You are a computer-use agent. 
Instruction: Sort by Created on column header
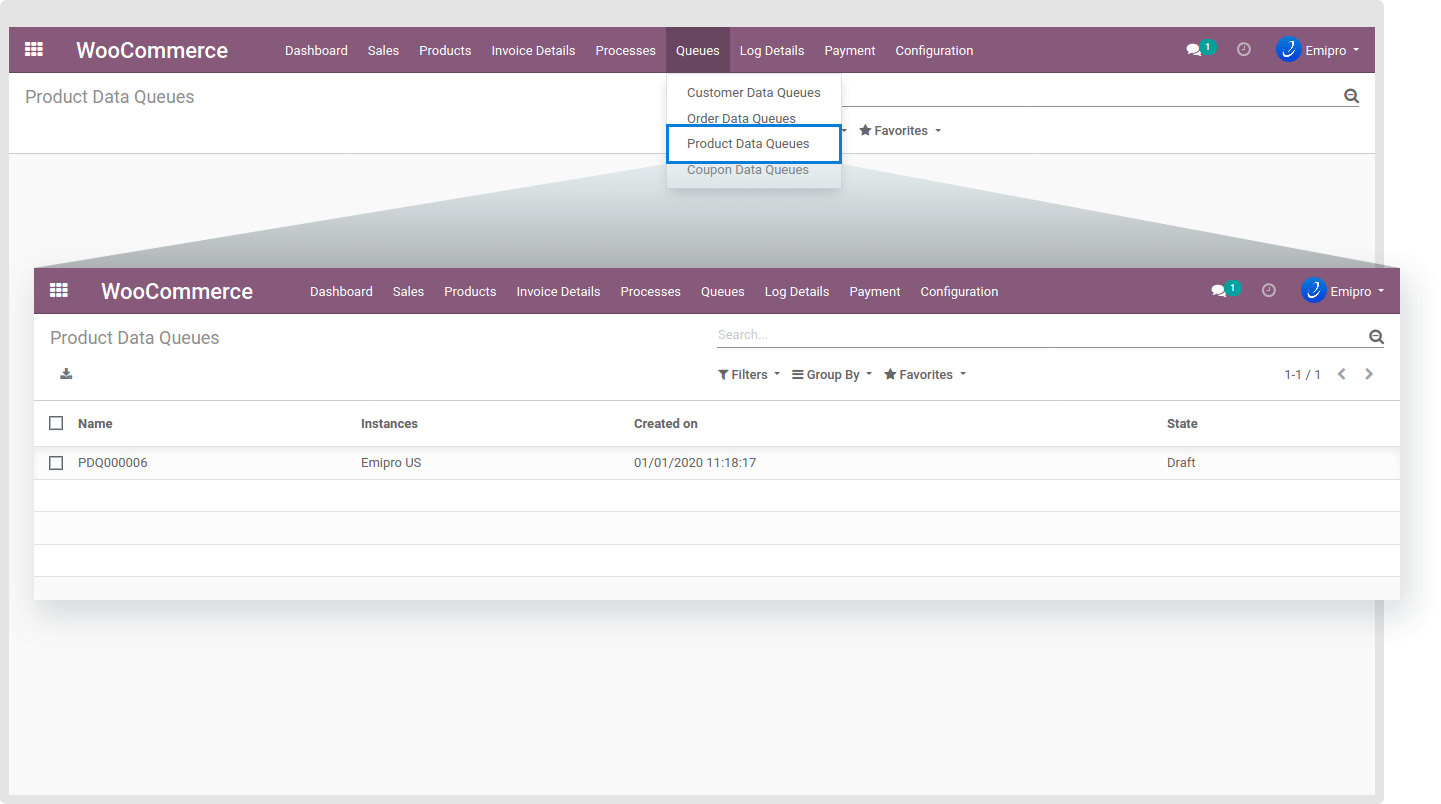pos(666,424)
